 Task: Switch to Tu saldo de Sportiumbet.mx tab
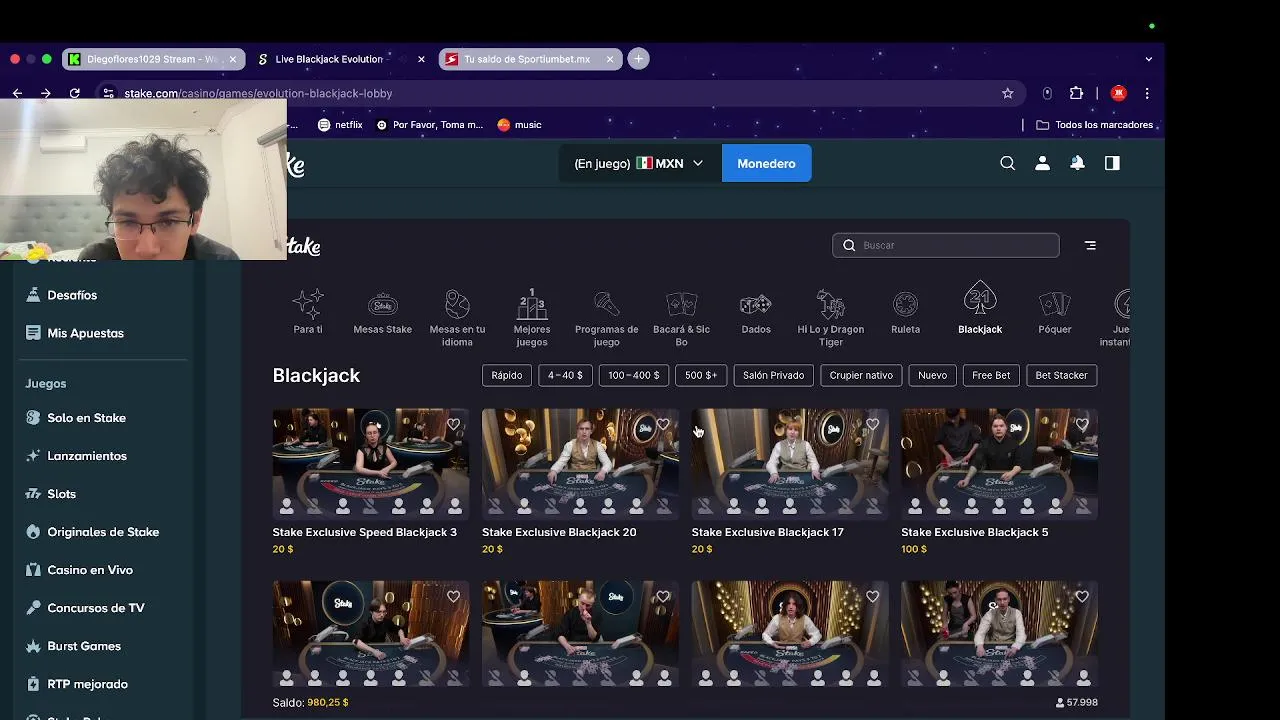click(x=529, y=59)
